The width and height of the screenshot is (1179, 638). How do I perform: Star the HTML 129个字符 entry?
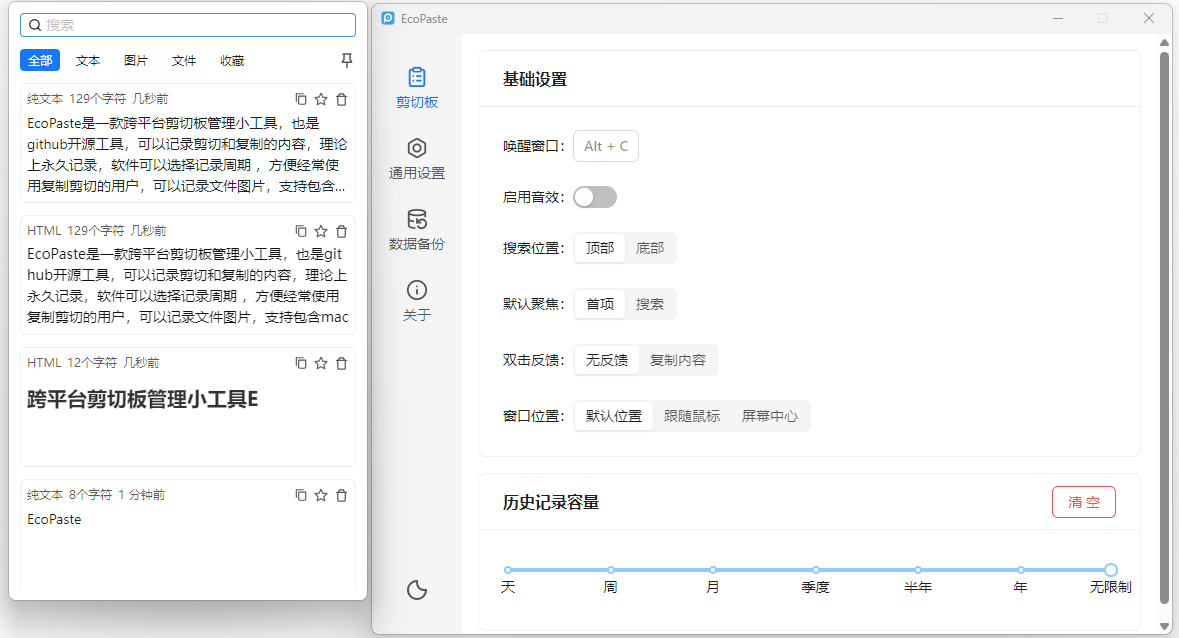click(321, 231)
